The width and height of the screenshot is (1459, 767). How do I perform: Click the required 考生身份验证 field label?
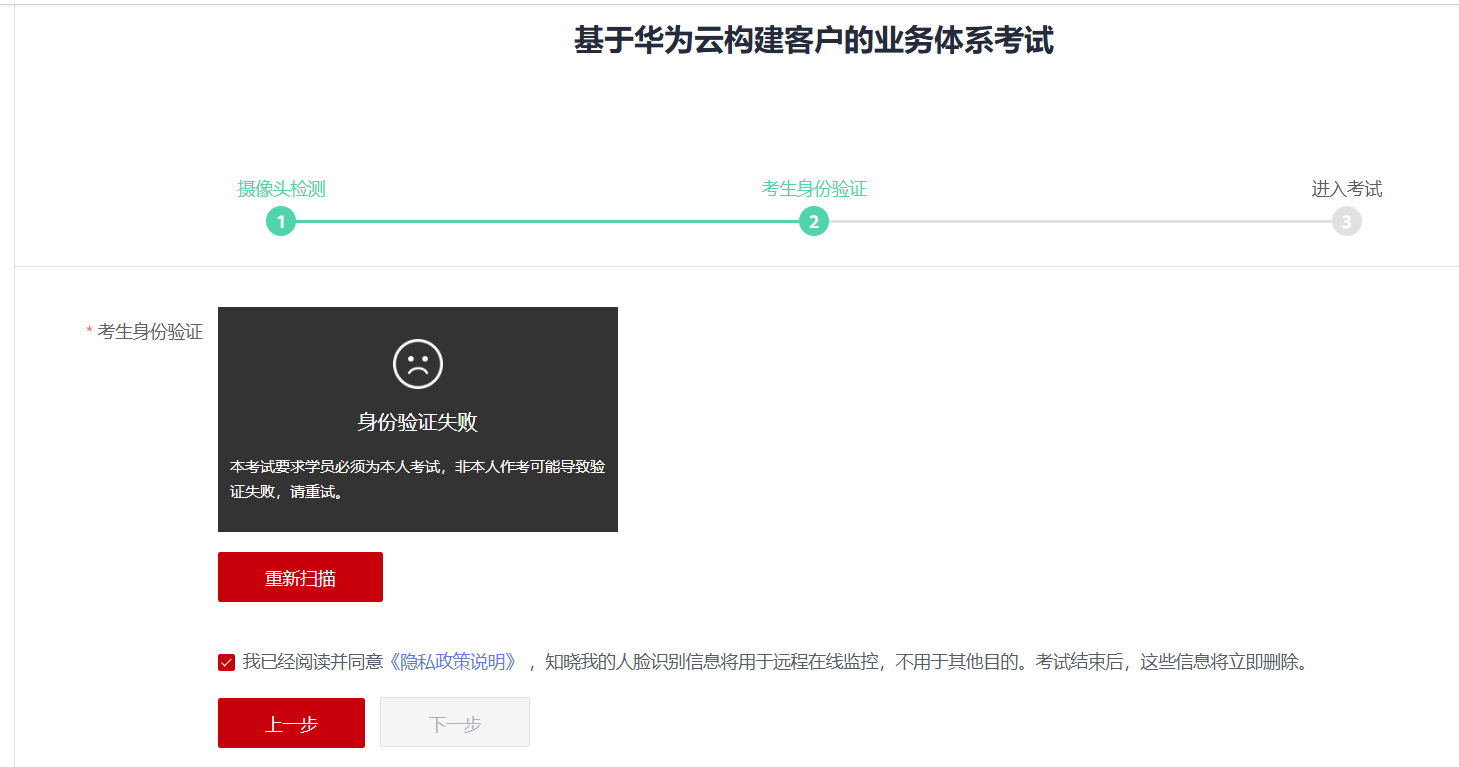tap(150, 332)
